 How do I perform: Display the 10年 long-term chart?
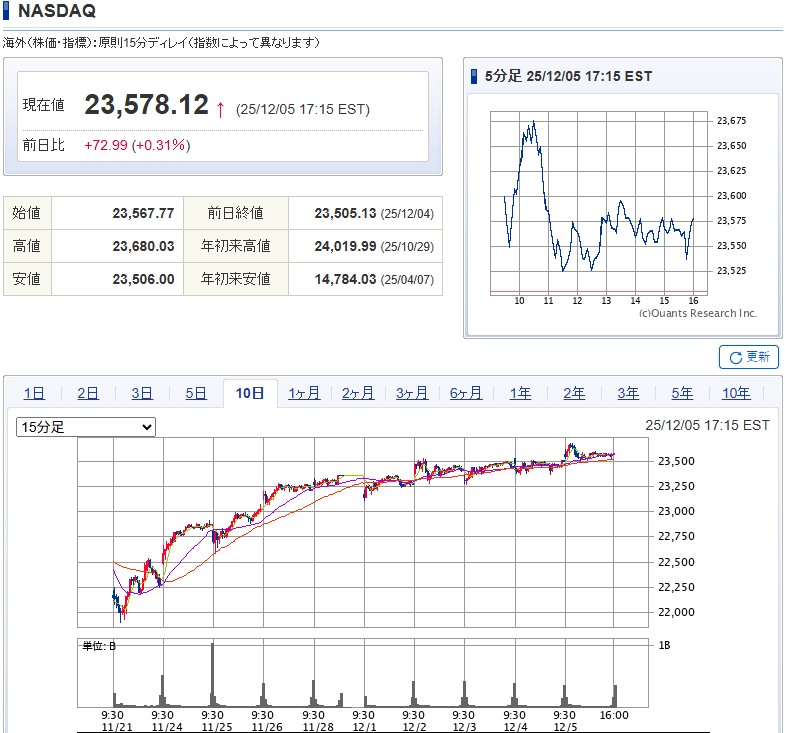736,393
